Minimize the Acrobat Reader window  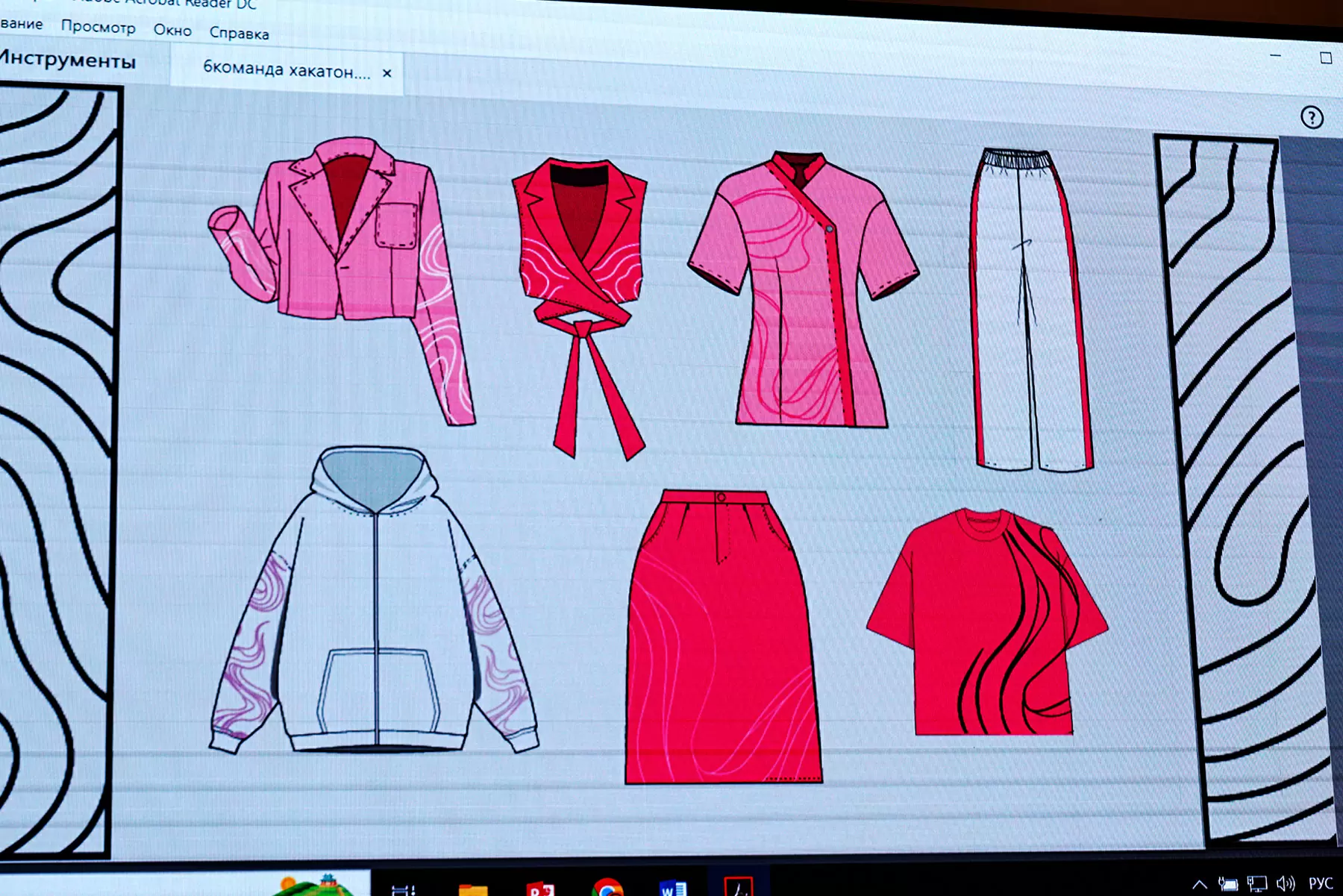tap(1275, 56)
